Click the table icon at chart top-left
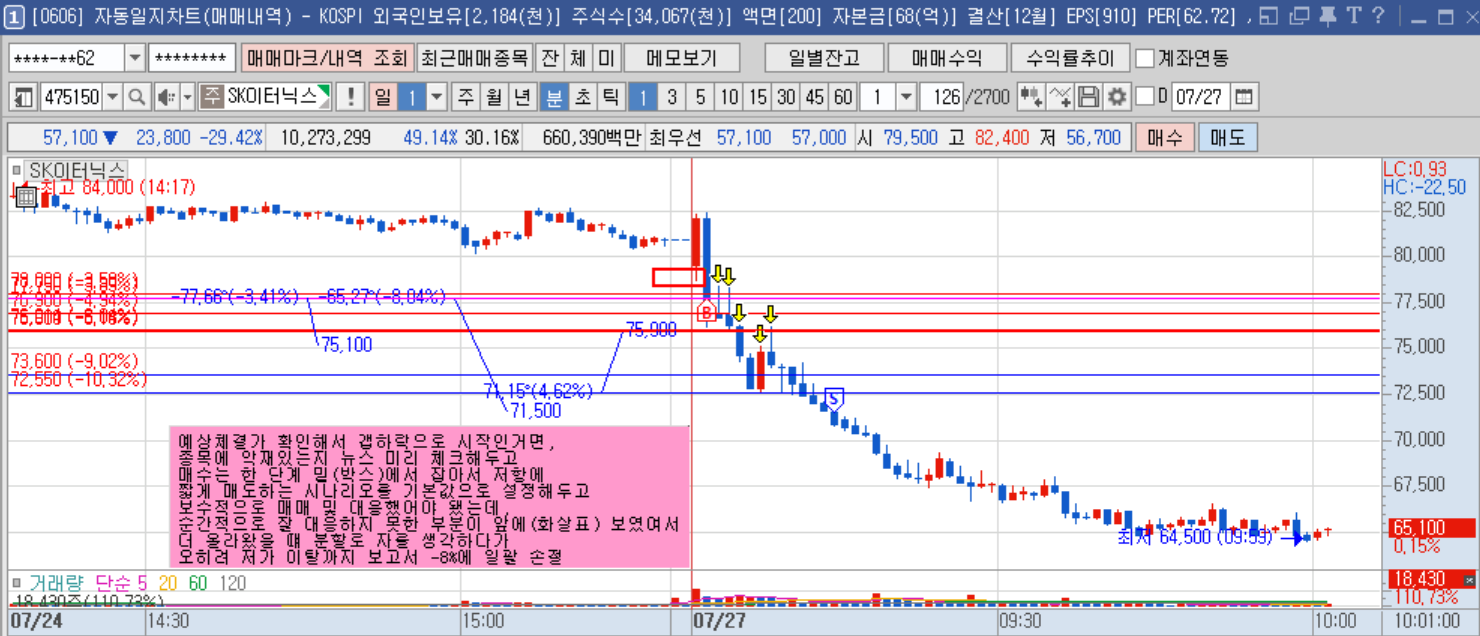Viewport: 1480px width, 636px height. 26,196
